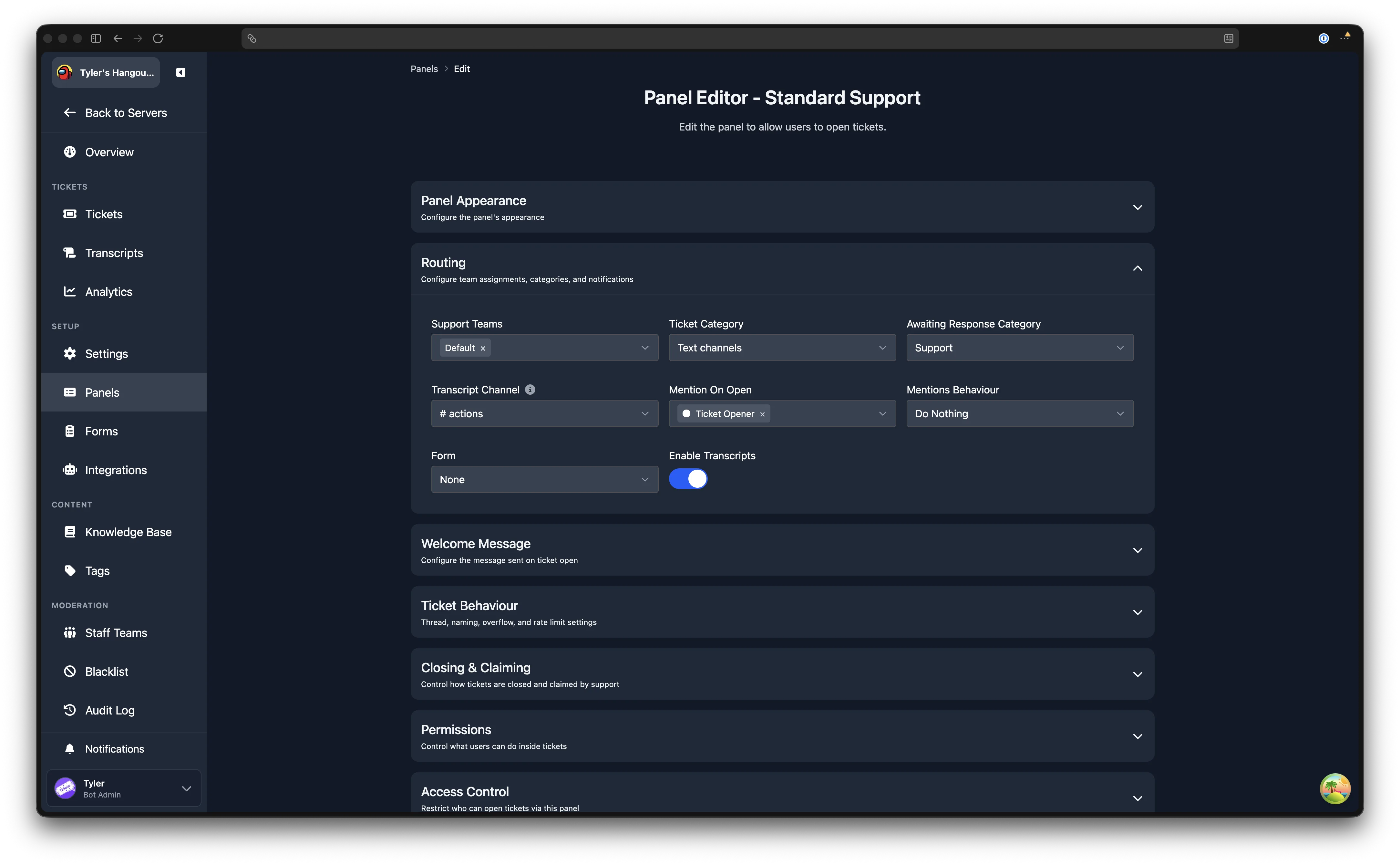The height and width of the screenshot is (865, 1400).
Task: Collapse the Routing section
Action: pyautogui.click(x=782, y=269)
